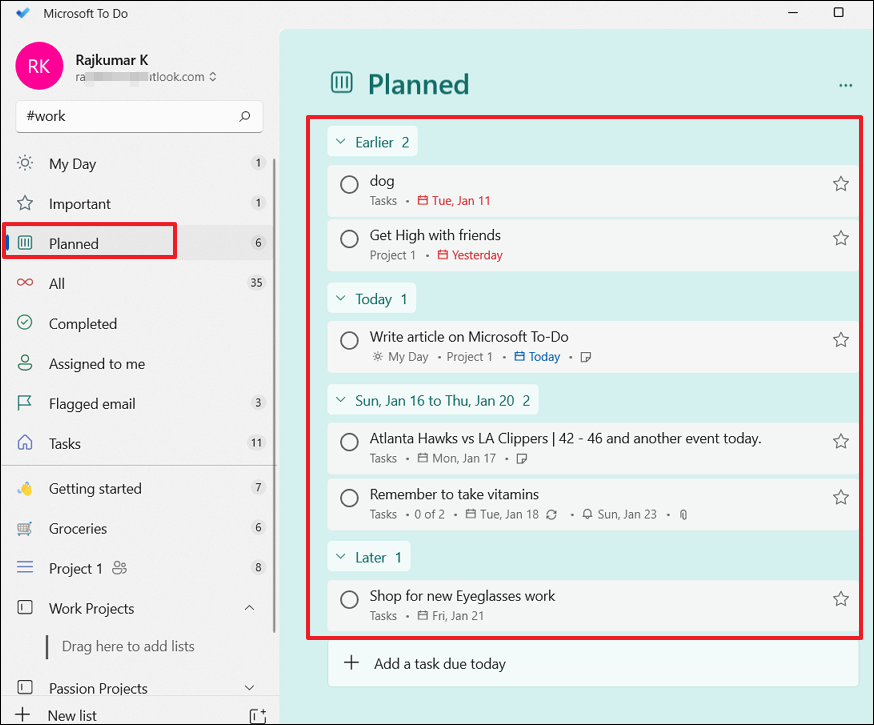The width and height of the screenshot is (874, 725).
Task: Open the Groceries list
Action: click(x=138, y=528)
